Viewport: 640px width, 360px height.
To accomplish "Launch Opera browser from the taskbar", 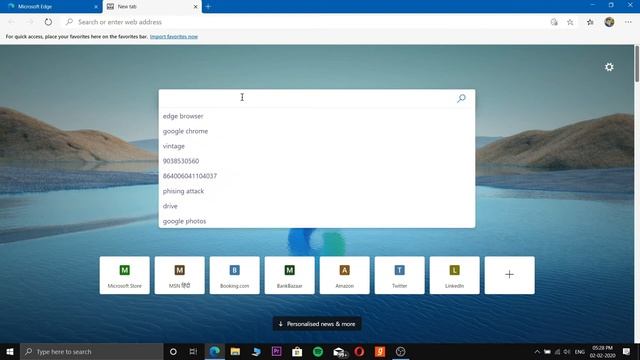I will tap(359, 351).
